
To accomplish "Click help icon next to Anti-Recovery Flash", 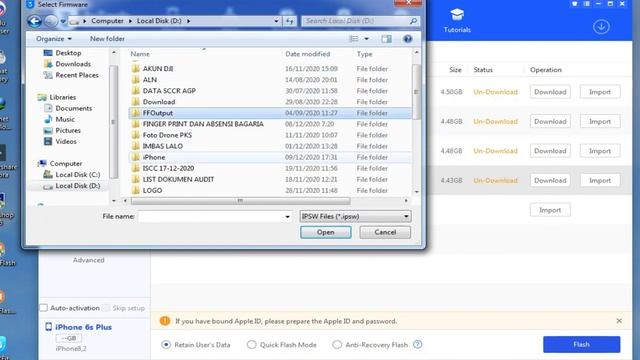I will pos(417,344).
